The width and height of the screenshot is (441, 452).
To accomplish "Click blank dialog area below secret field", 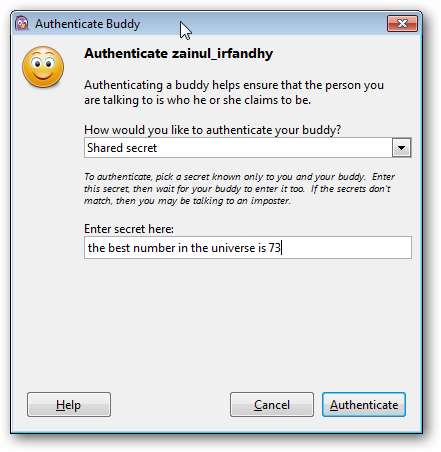I will coord(248,320).
